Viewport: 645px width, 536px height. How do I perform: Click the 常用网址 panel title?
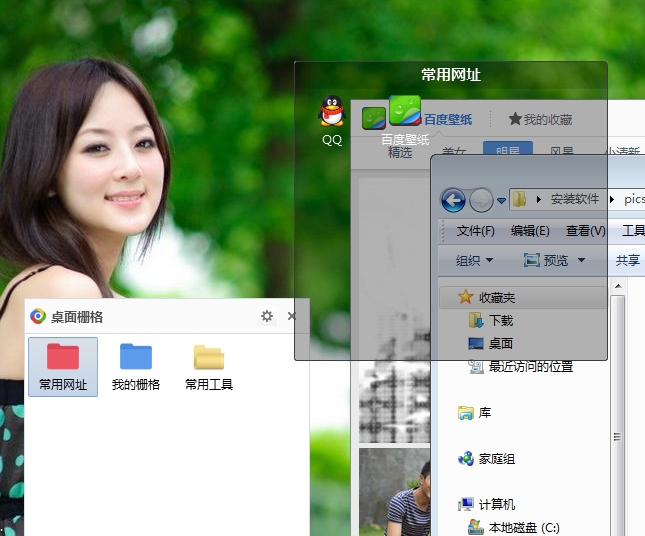coord(451,75)
